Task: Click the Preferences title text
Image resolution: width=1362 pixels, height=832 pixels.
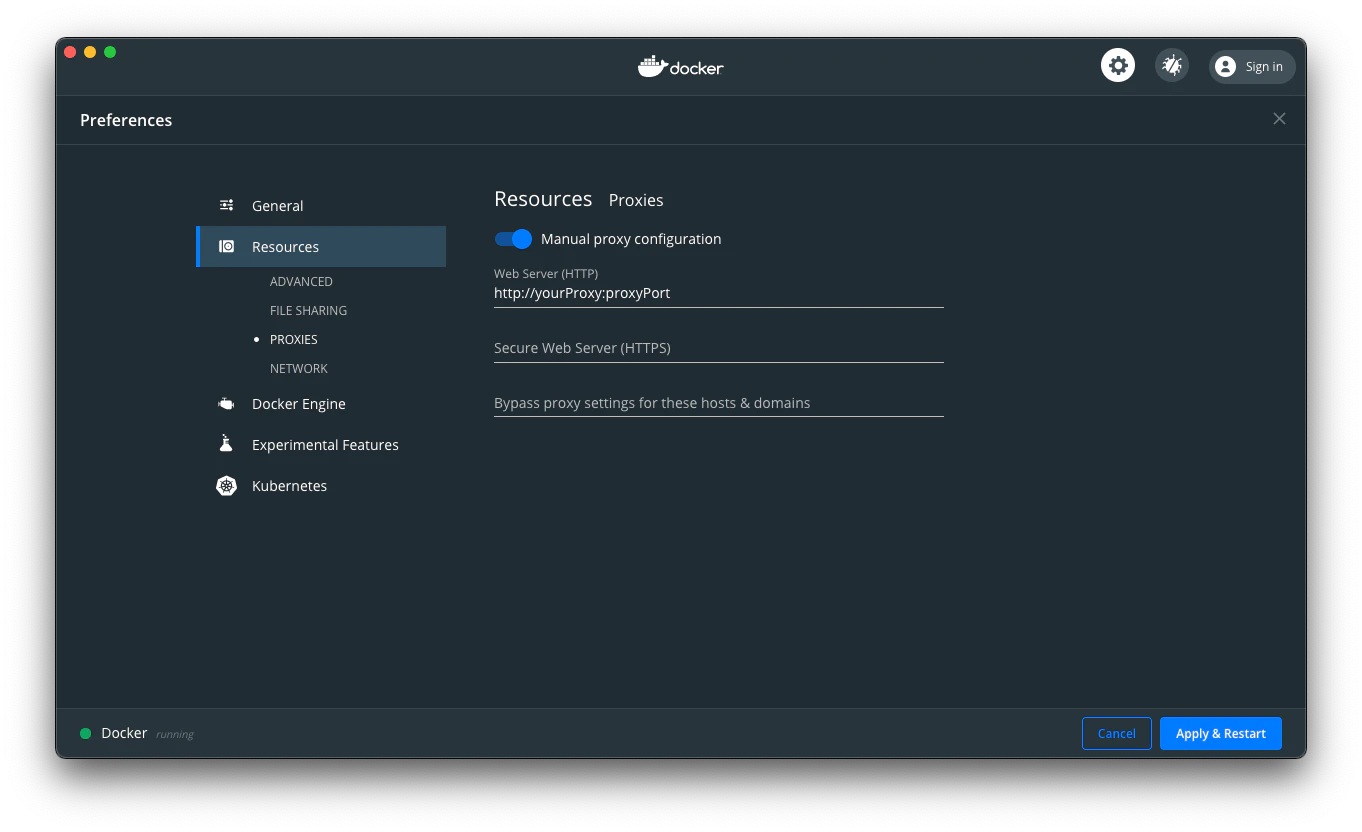Action: pyautogui.click(x=126, y=120)
